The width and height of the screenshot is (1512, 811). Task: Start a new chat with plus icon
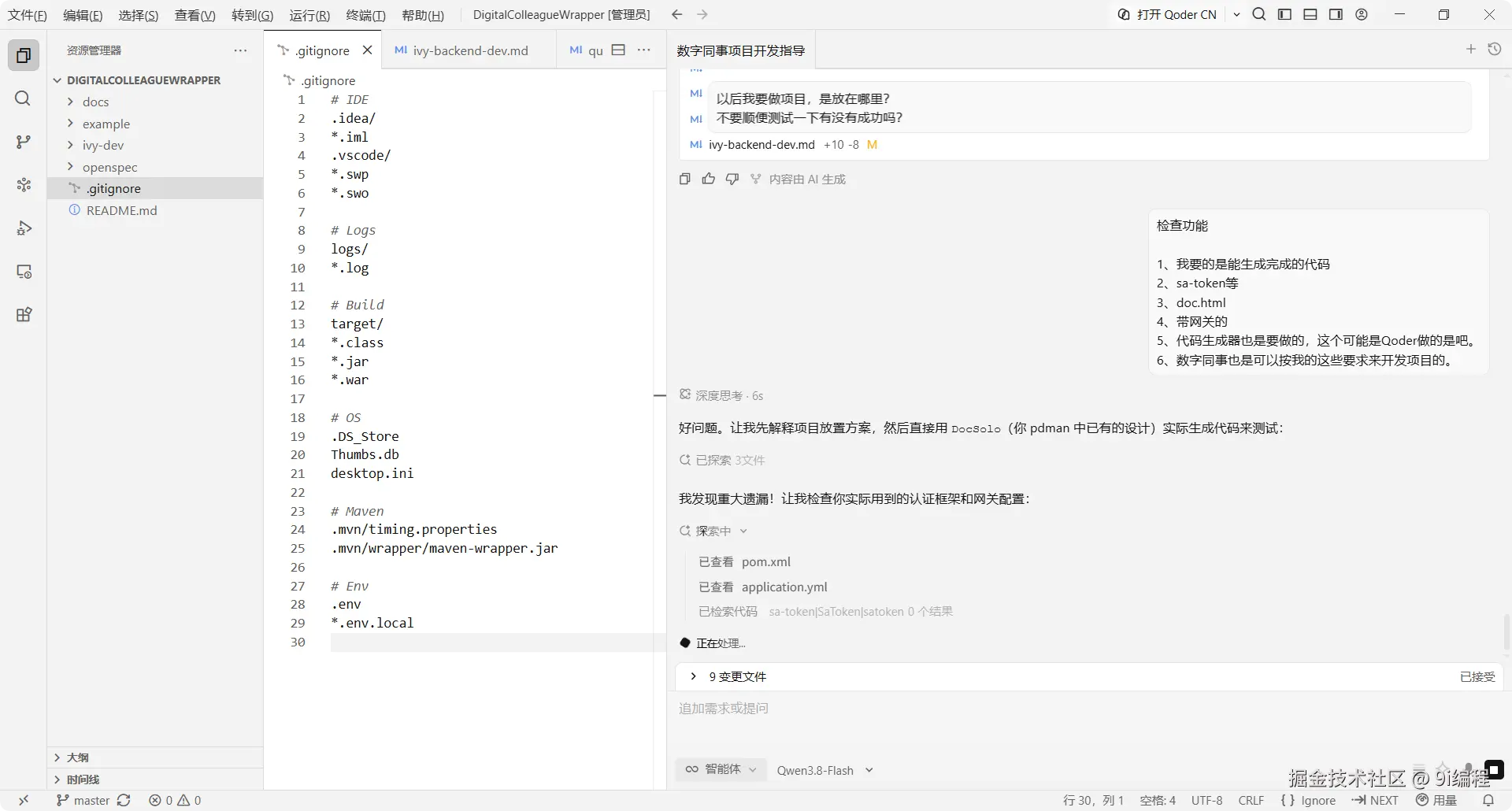coord(1470,50)
